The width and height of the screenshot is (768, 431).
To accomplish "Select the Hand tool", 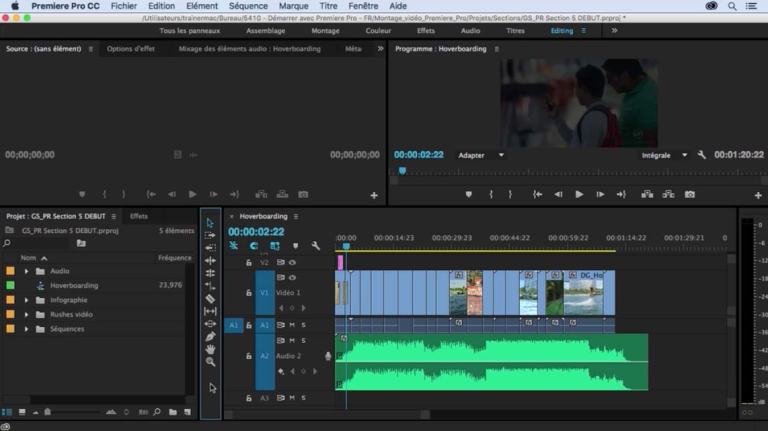I will tap(210, 349).
